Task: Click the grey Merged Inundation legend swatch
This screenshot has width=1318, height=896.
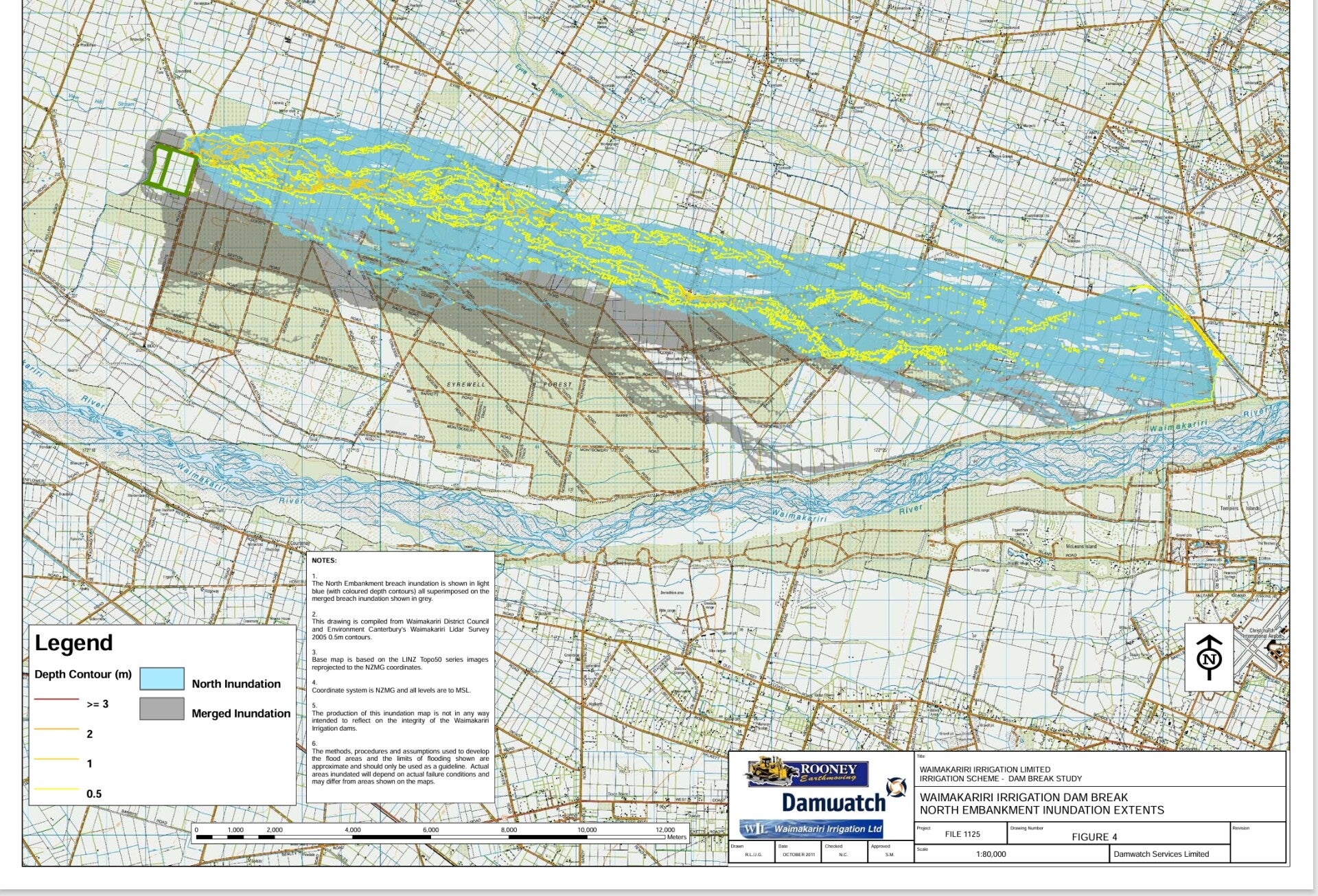Action: click(162, 709)
